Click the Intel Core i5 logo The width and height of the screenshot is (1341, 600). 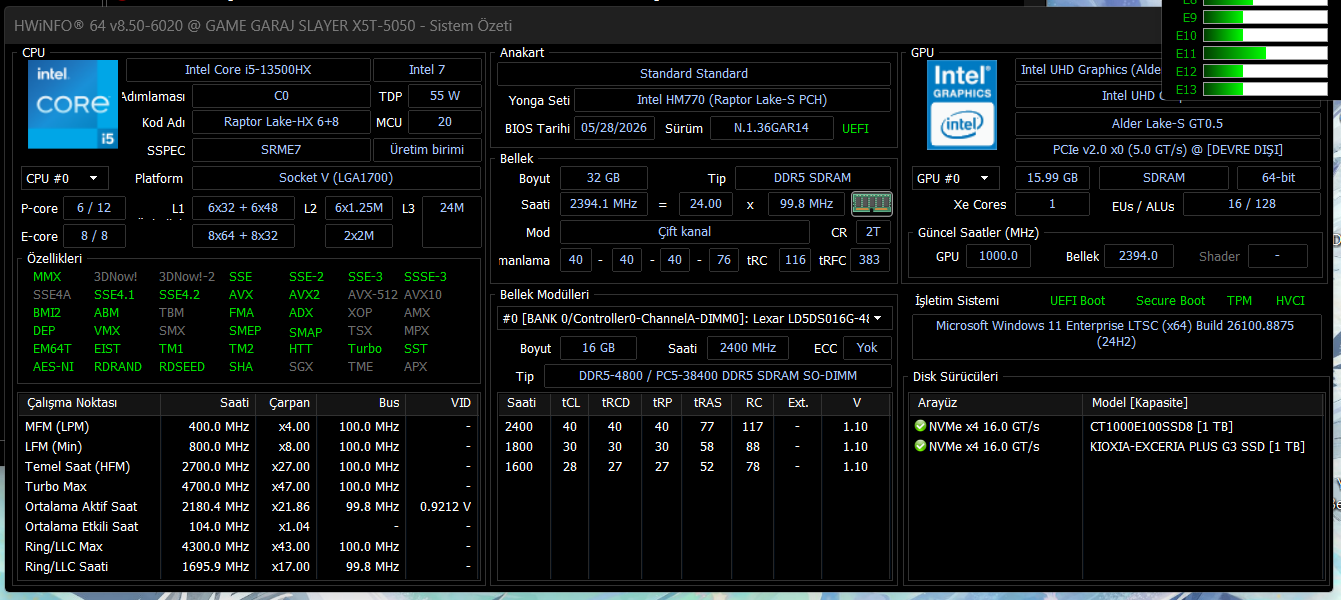(73, 105)
